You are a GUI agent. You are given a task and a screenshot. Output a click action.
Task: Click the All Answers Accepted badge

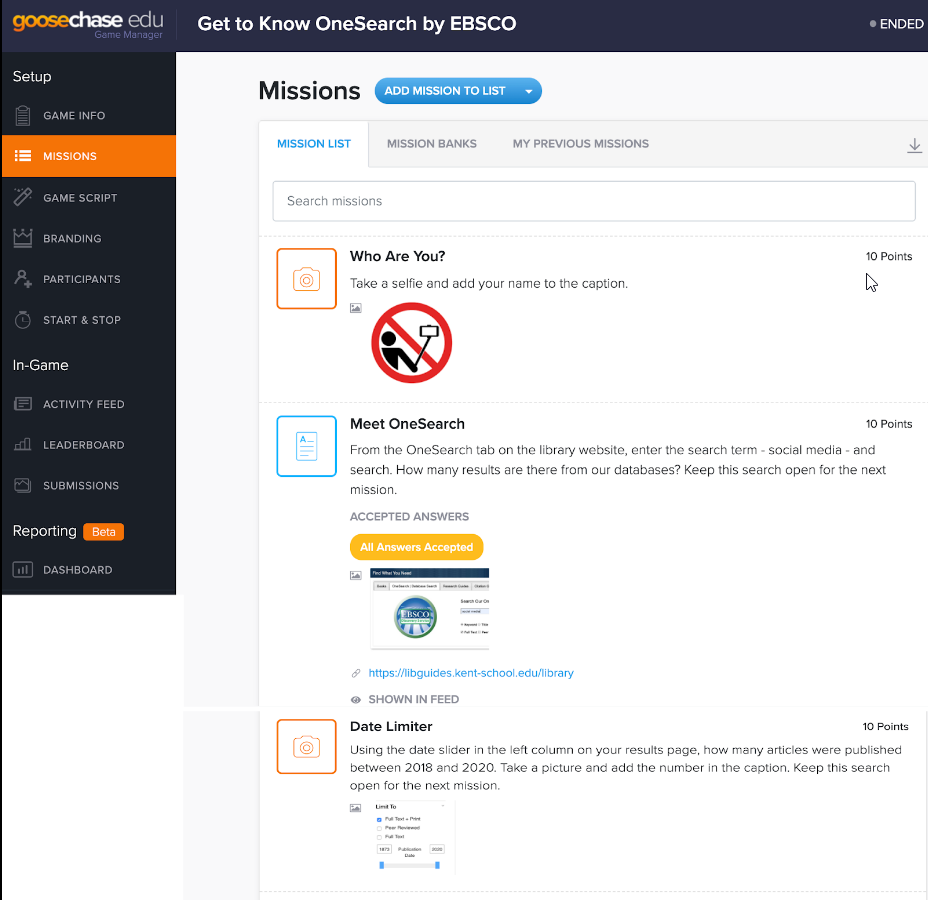click(x=416, y=547)
